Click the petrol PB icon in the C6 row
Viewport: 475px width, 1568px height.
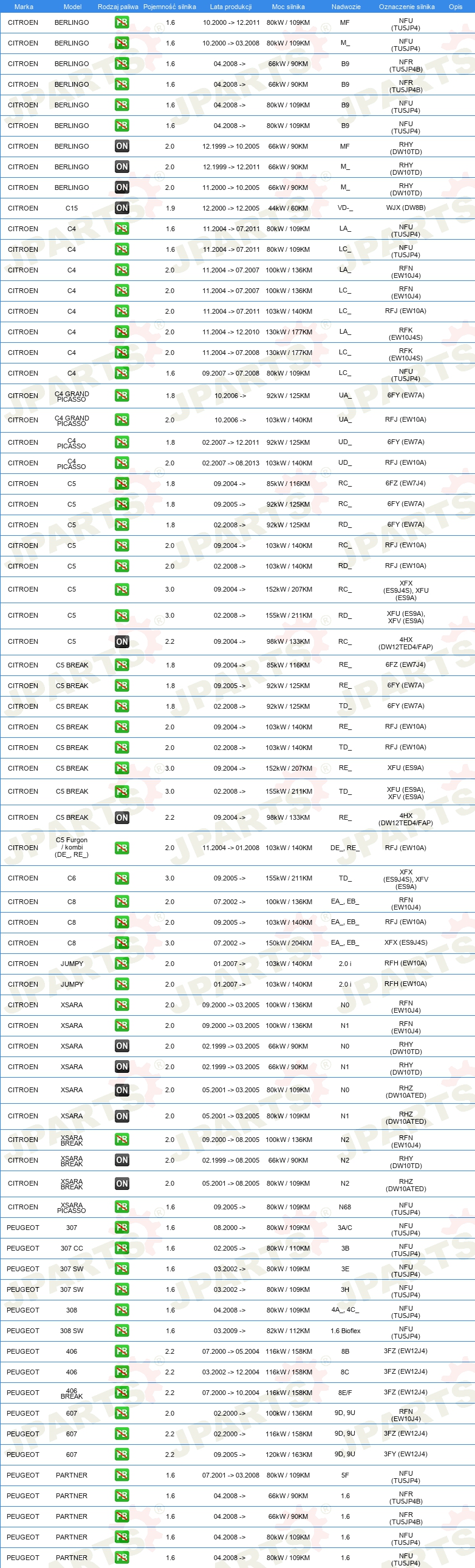(x=122, y=878)
